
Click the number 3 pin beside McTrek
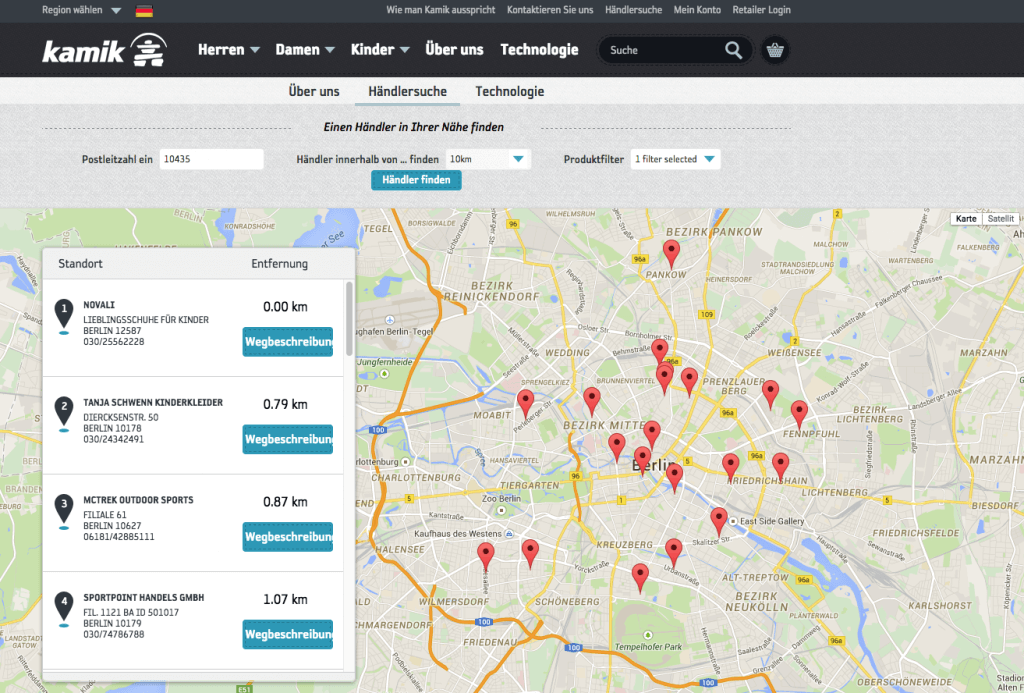click(x=64, y=511)
